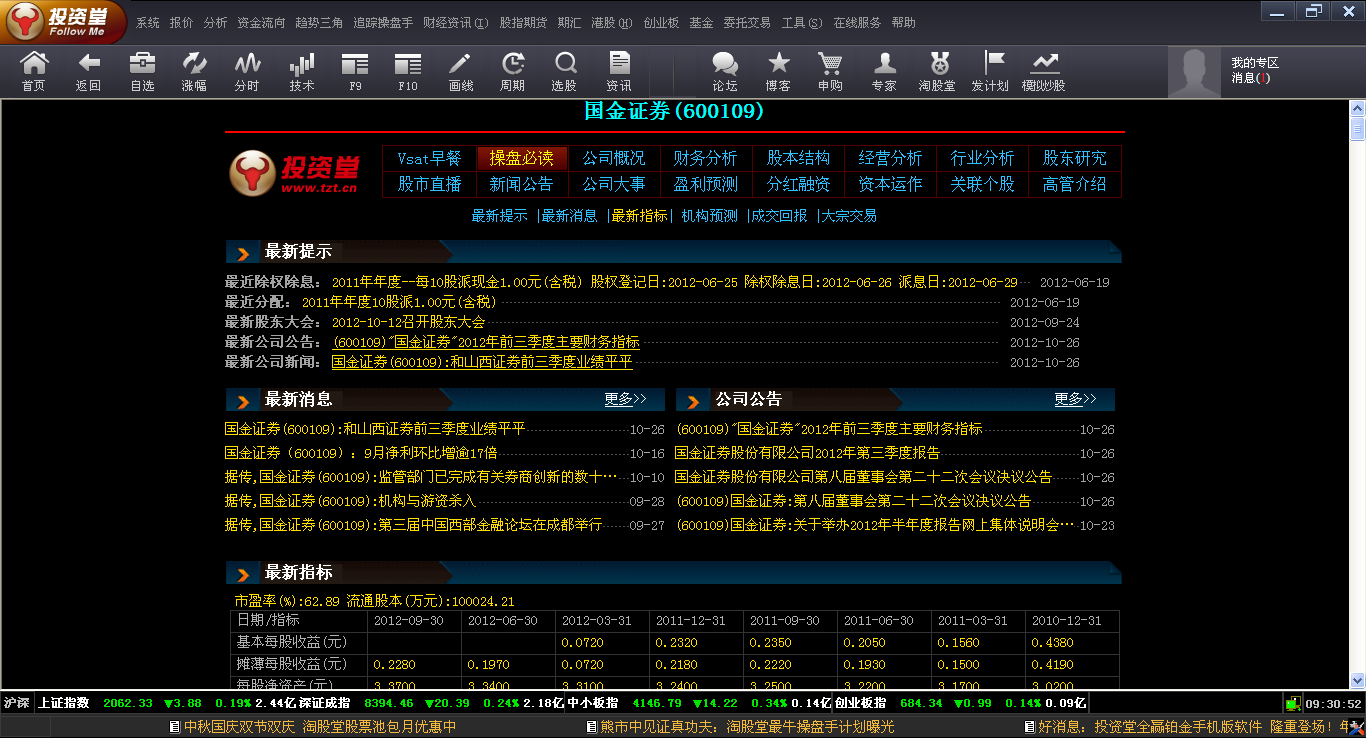This screenshot has height=738, width=1366.
Task: Open 申购 shopping cart icon
Action: pos(830,71)
